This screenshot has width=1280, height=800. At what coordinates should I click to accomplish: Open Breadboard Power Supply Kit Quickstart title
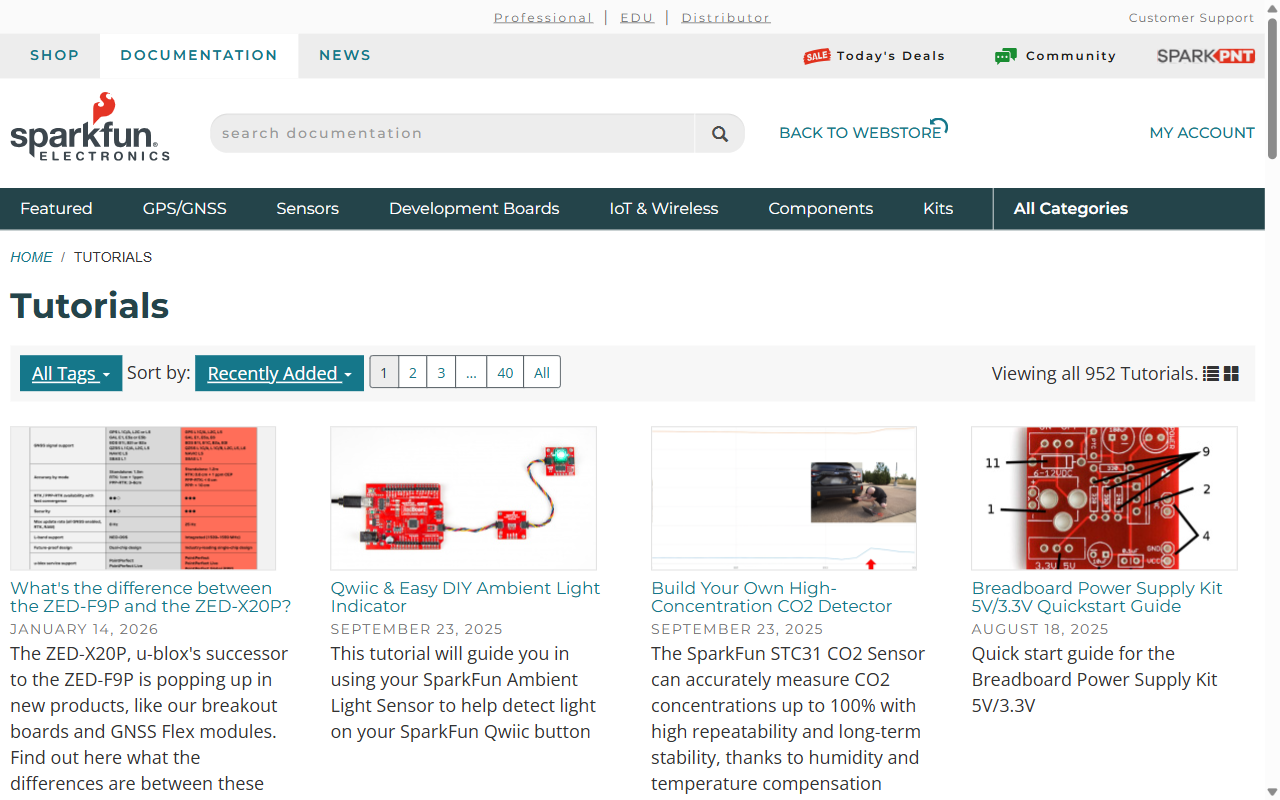coord(1097,597)
